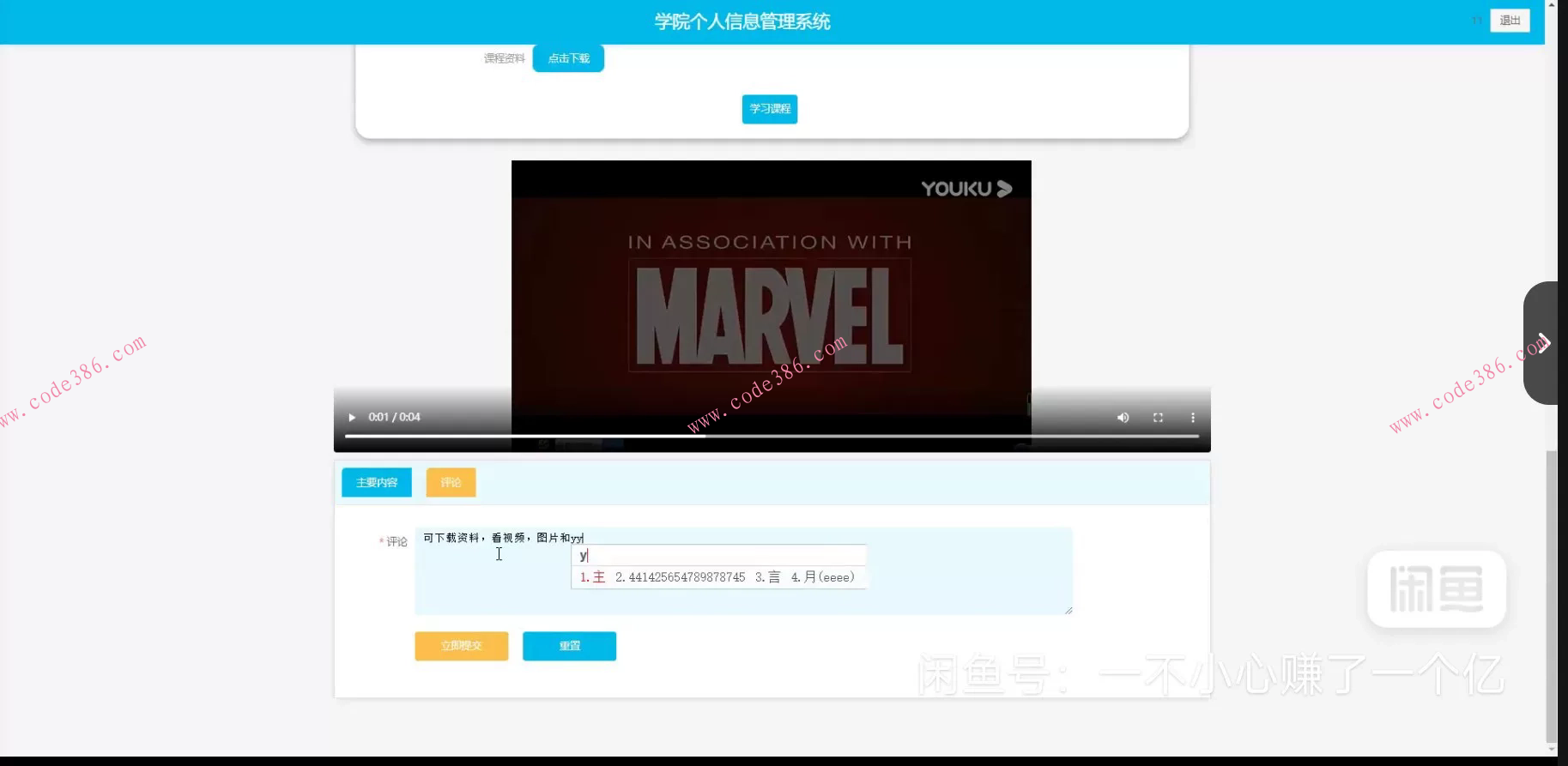Select IME candidate 2 441425654789878745

pos(681,577)
